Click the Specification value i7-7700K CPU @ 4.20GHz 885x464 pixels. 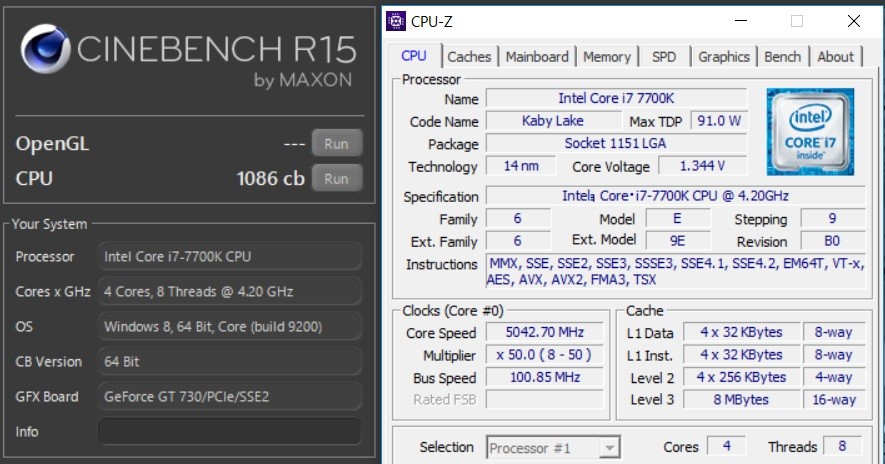point(676,196)
